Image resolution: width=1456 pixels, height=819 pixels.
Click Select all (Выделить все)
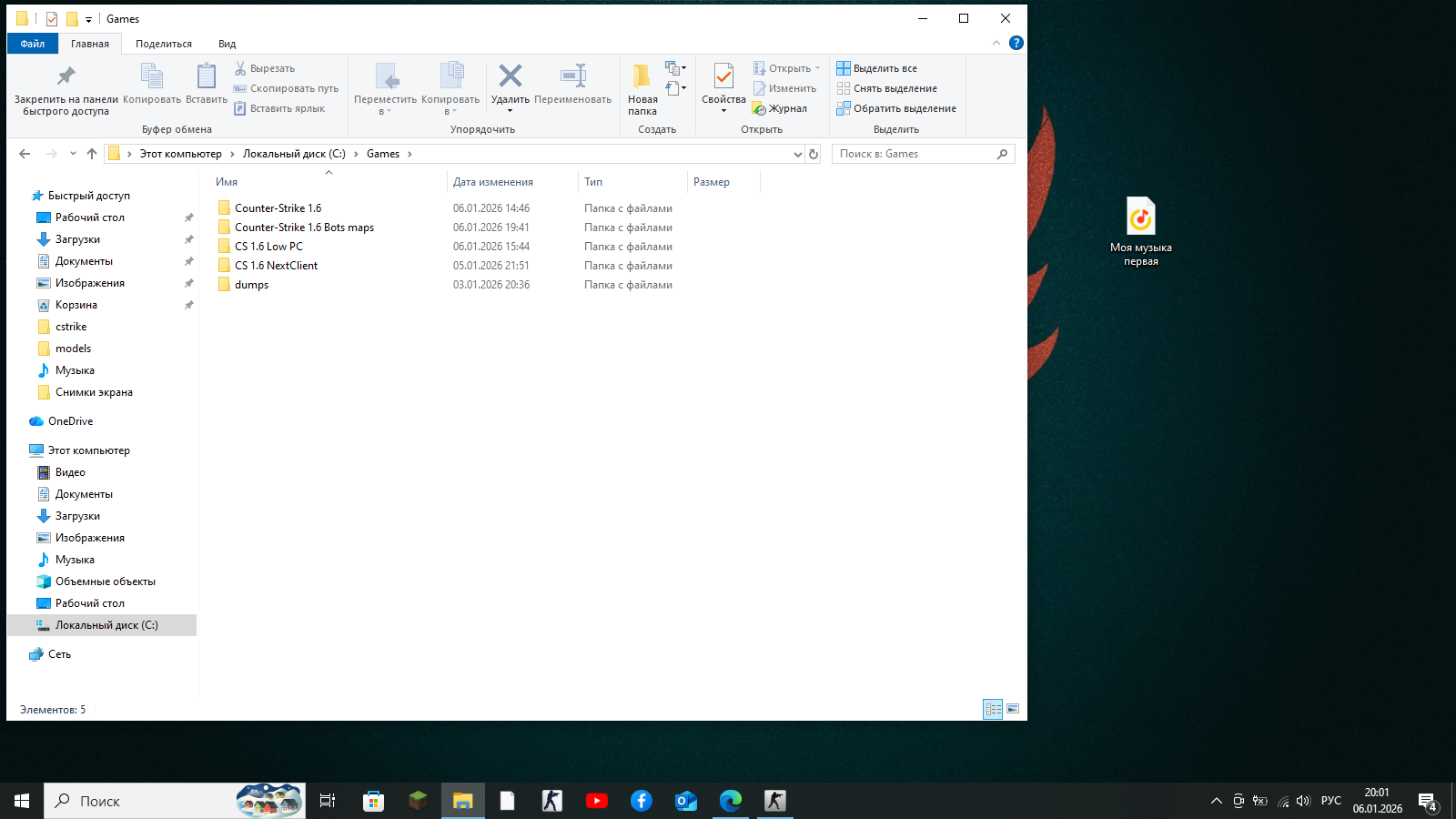(x=876, y=68)
